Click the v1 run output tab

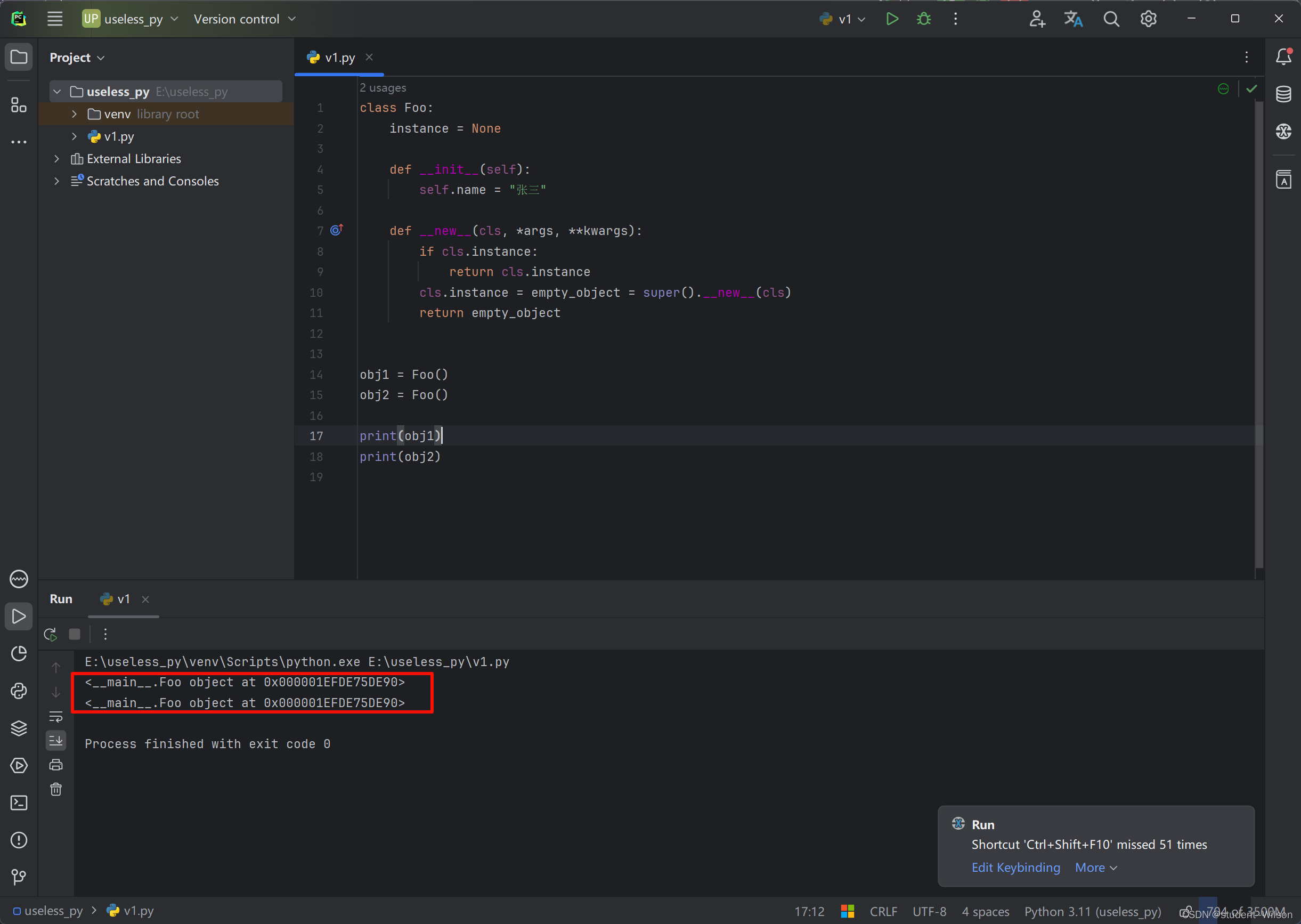pos(119,598)
